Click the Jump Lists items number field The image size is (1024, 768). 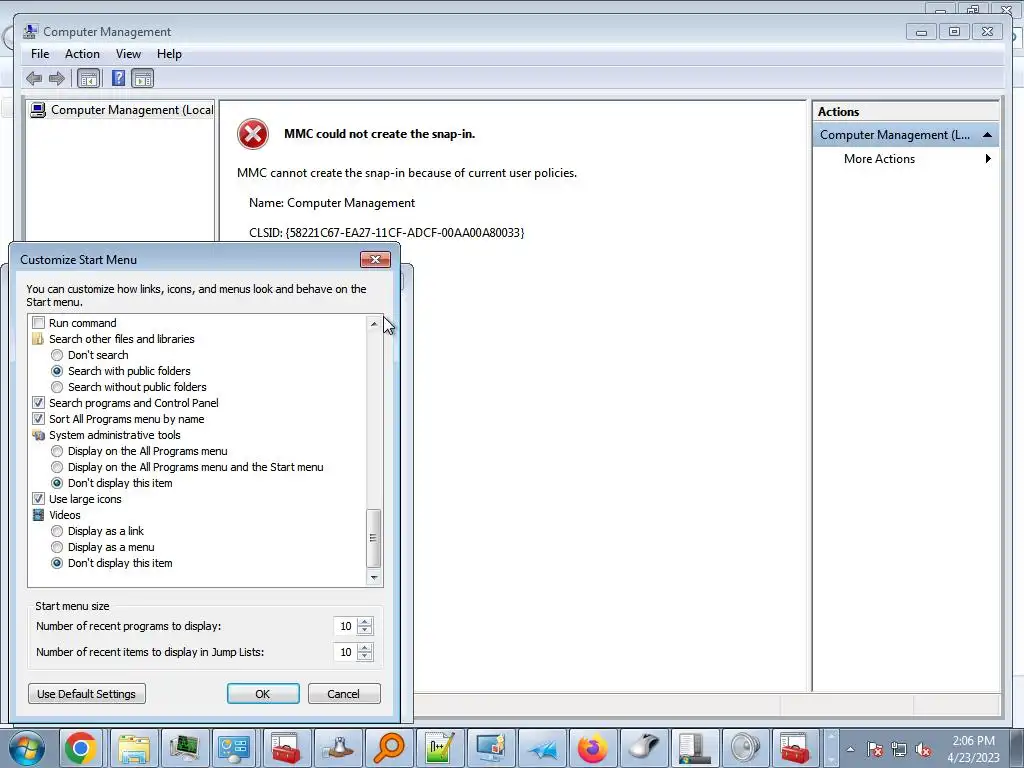345,652
